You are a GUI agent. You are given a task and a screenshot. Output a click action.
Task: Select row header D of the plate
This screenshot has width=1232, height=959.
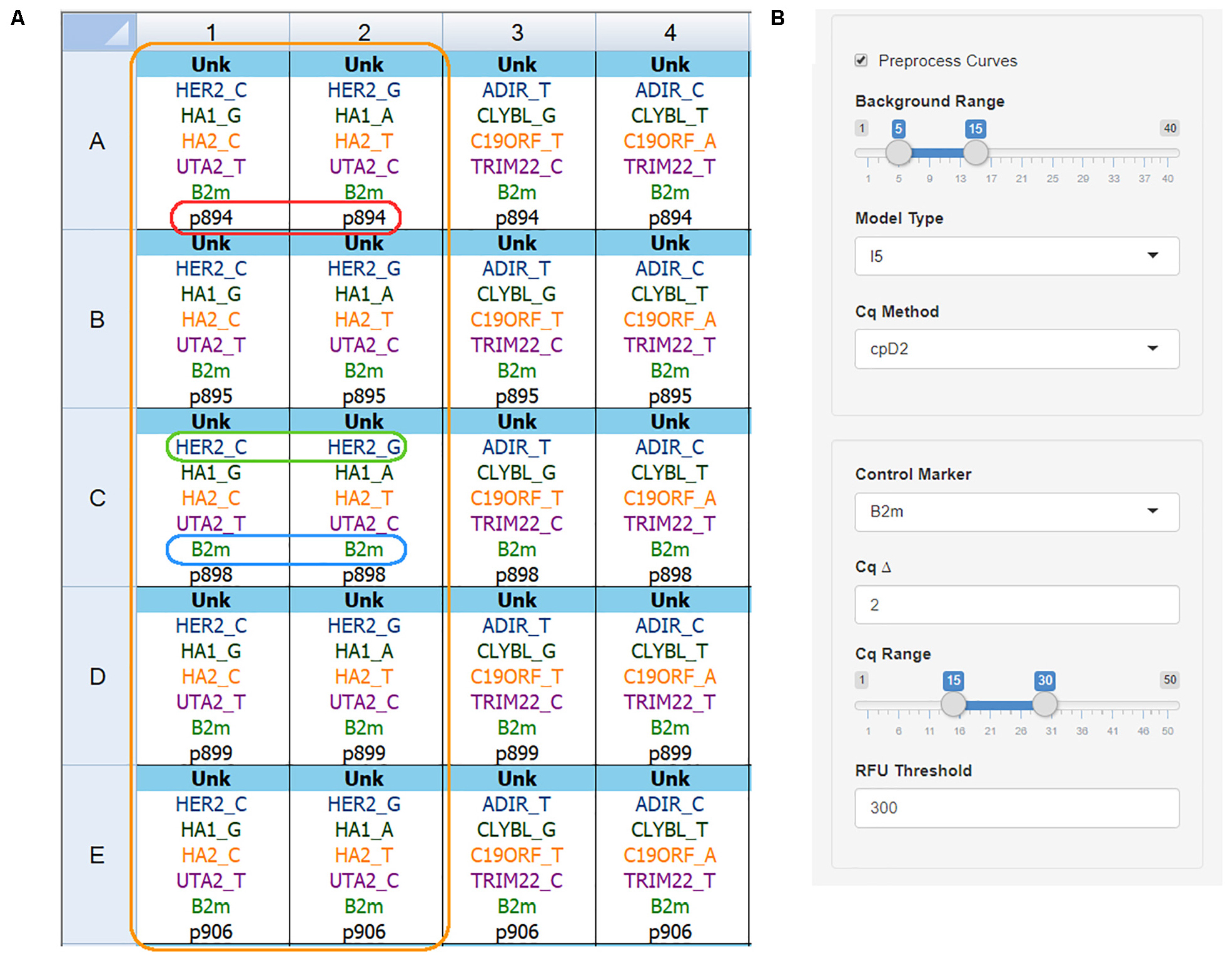pyautogui.click(x=98, y=676)
